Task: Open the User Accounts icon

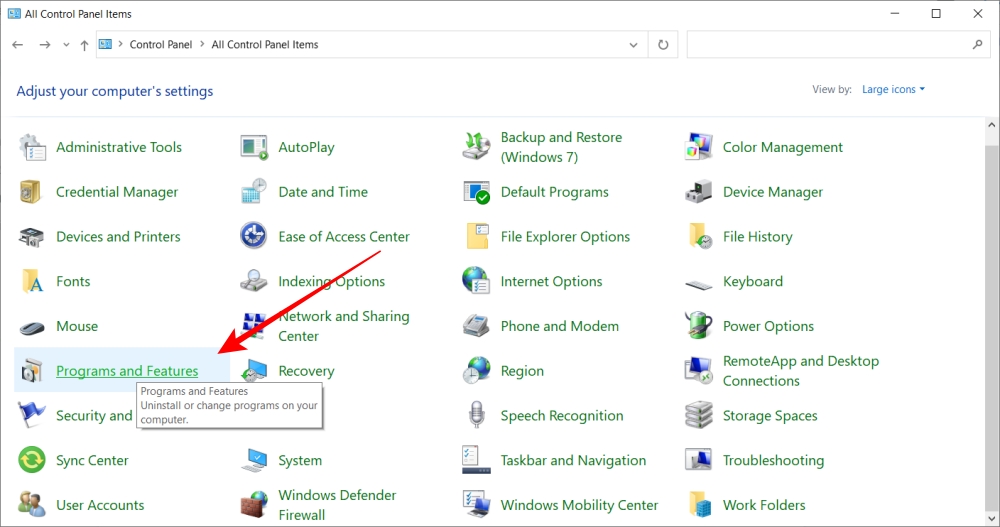Action: [x=32, y=505]
